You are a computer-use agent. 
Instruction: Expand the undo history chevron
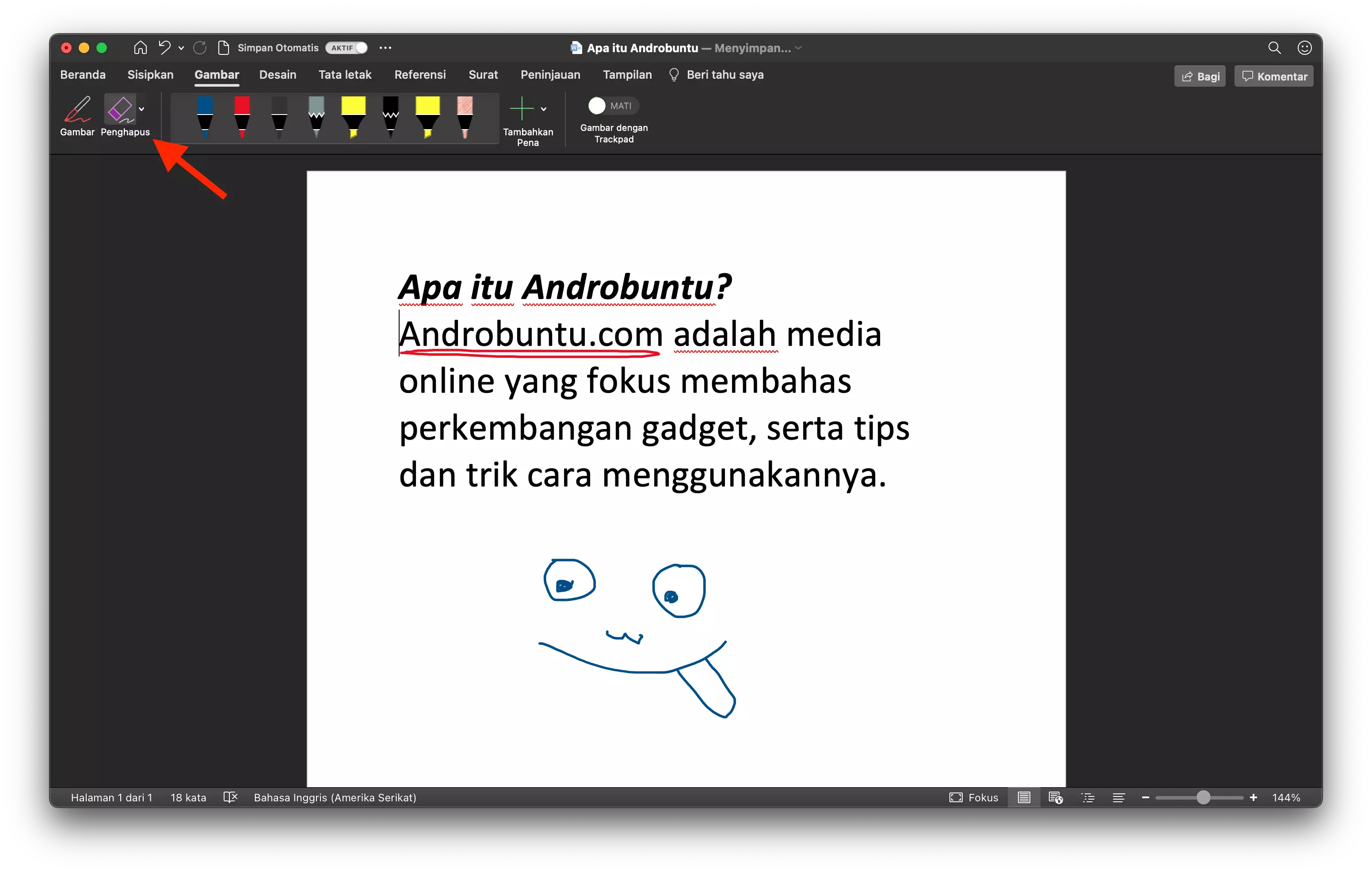coord(181,48)
